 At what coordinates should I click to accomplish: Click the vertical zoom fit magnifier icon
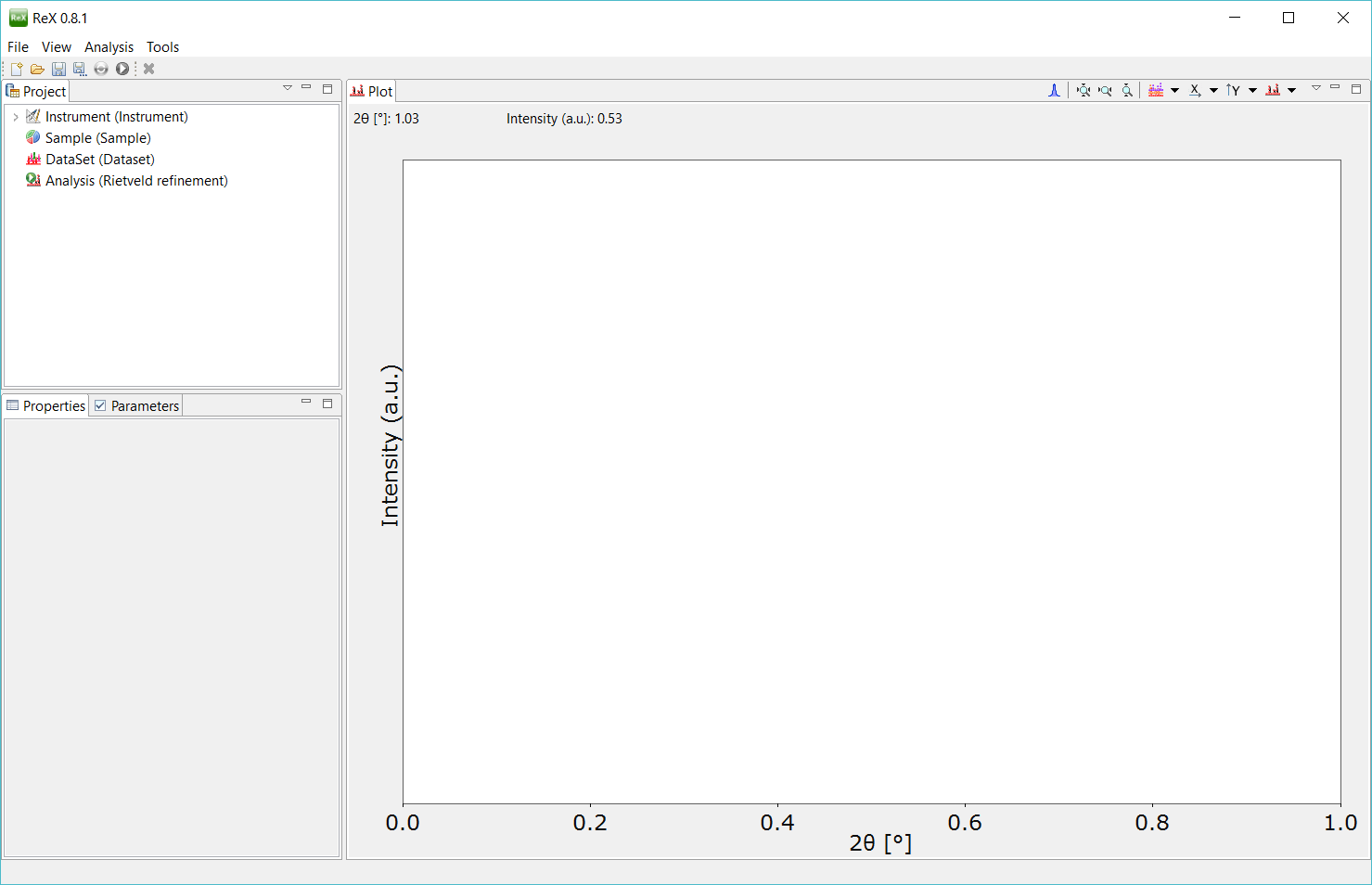point(1127,90)
